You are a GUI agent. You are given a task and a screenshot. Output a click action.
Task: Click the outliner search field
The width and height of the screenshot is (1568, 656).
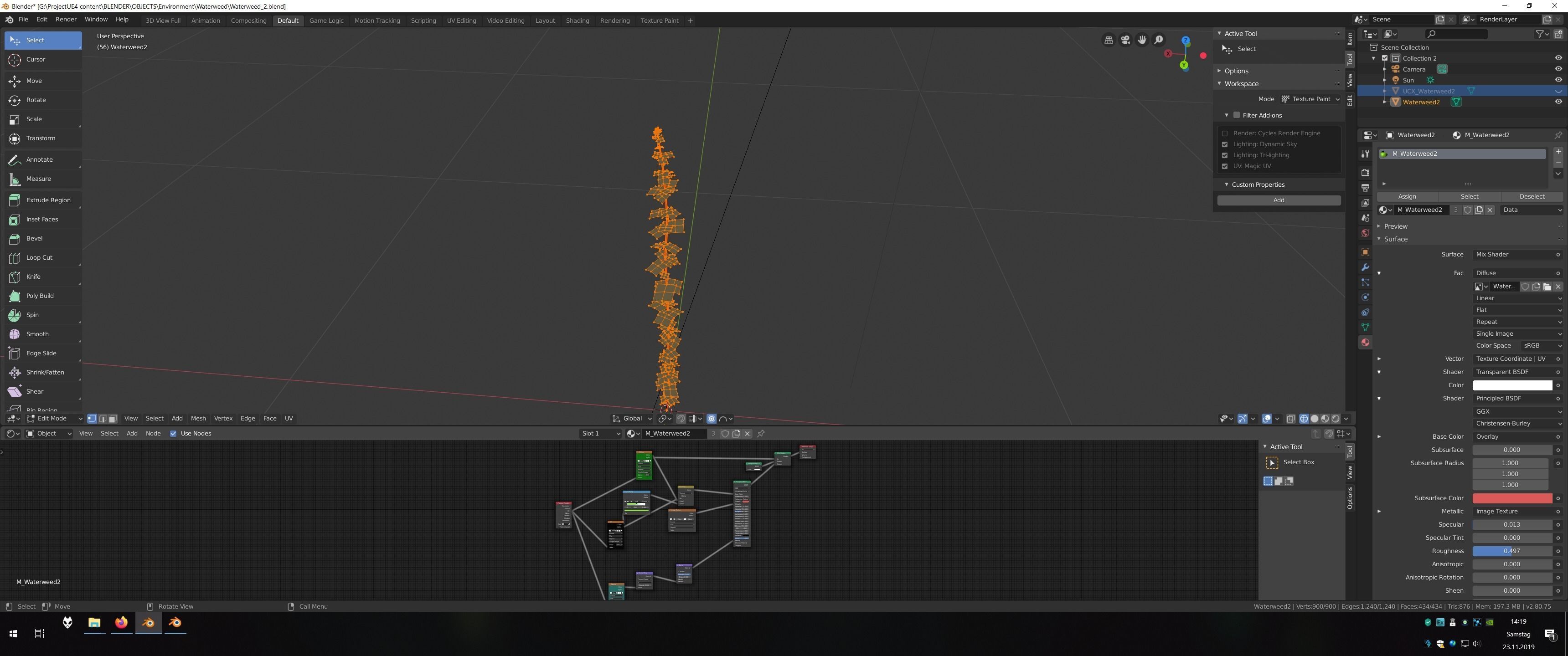[x=1457, y=34]
